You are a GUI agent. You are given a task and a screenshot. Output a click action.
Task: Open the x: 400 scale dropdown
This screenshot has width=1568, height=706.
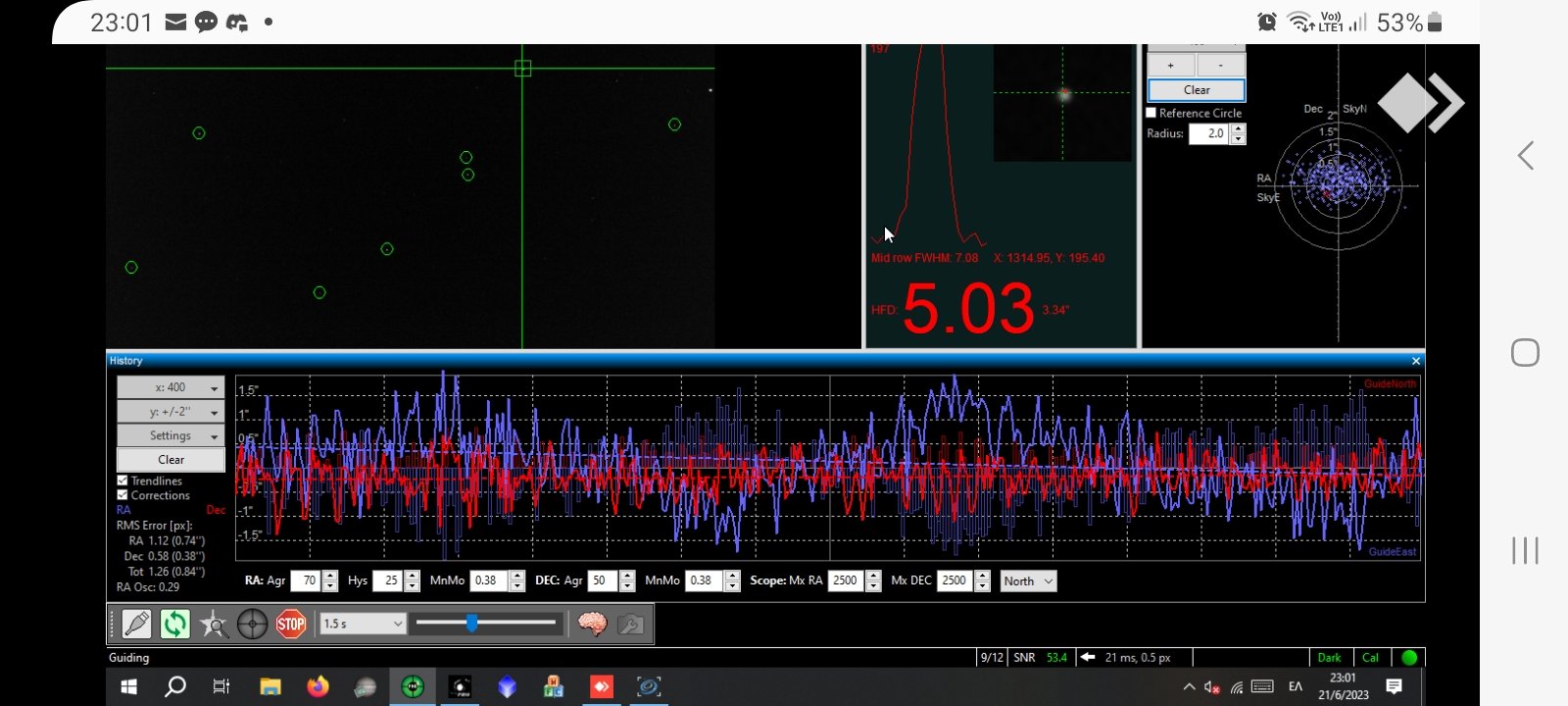(x=171, y=387)
